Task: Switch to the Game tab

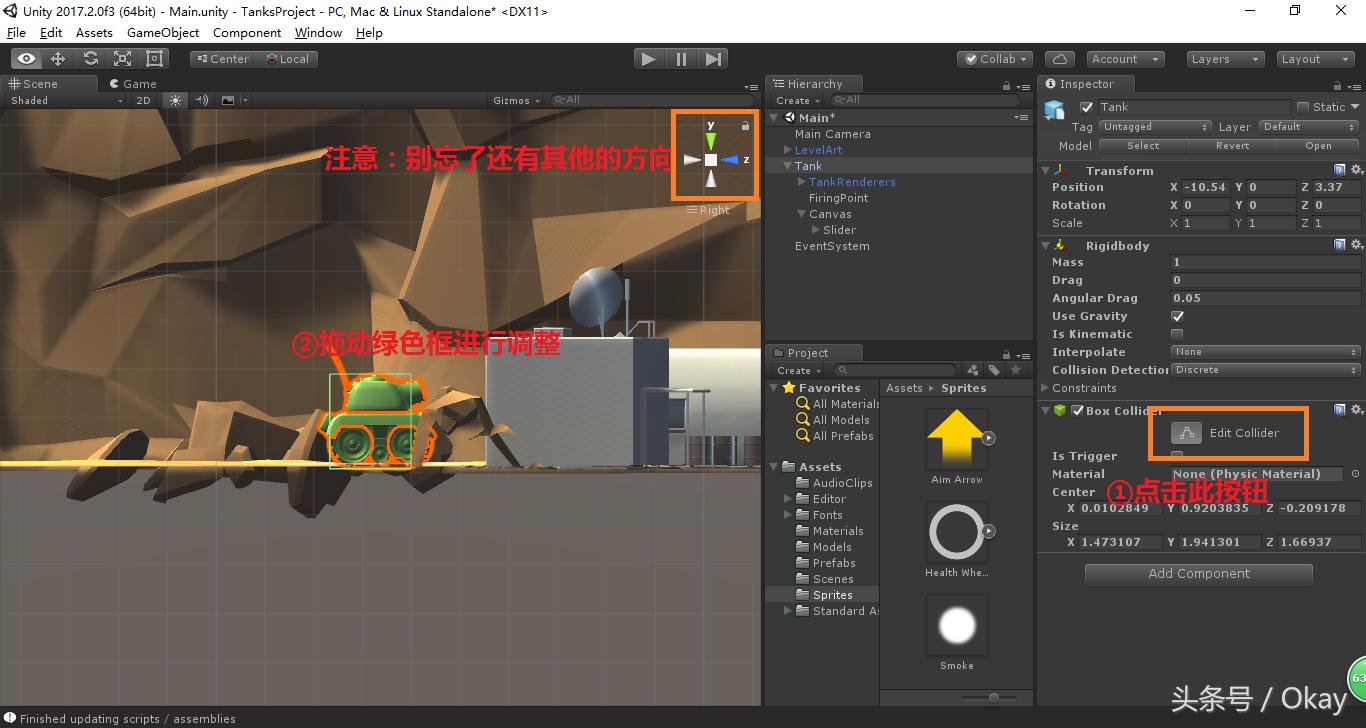Action: [133, 83]
